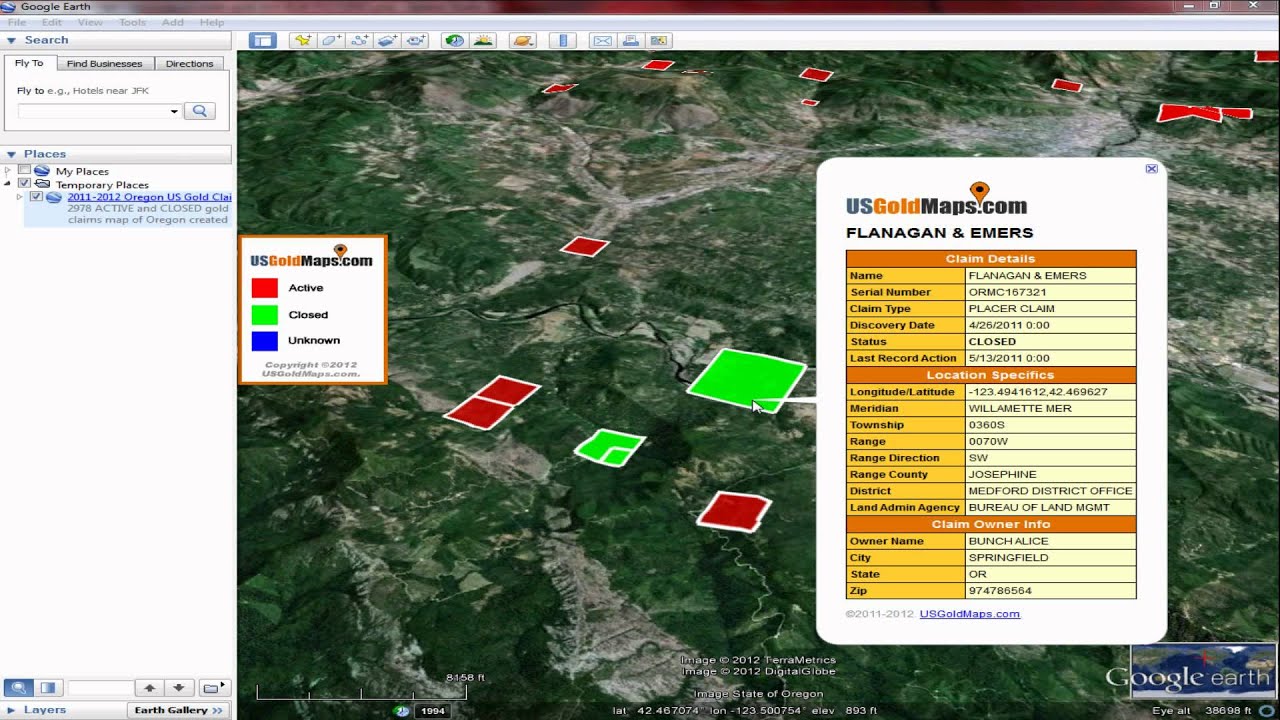The height and width of the screenshot is (720, 1280).
Task: Follow the USGoldMaps.com link in balloon footer
Action: tap(969, 613)
